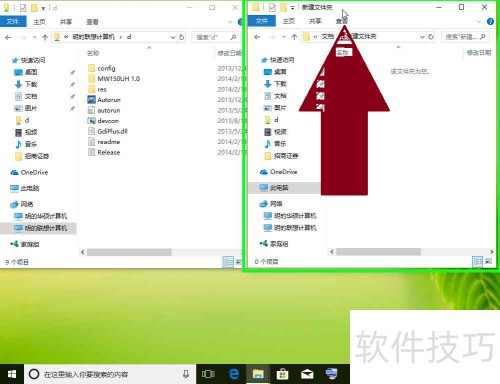Select 图片 in left window navigation pane

pyautogui.click(x=26, y=108)
